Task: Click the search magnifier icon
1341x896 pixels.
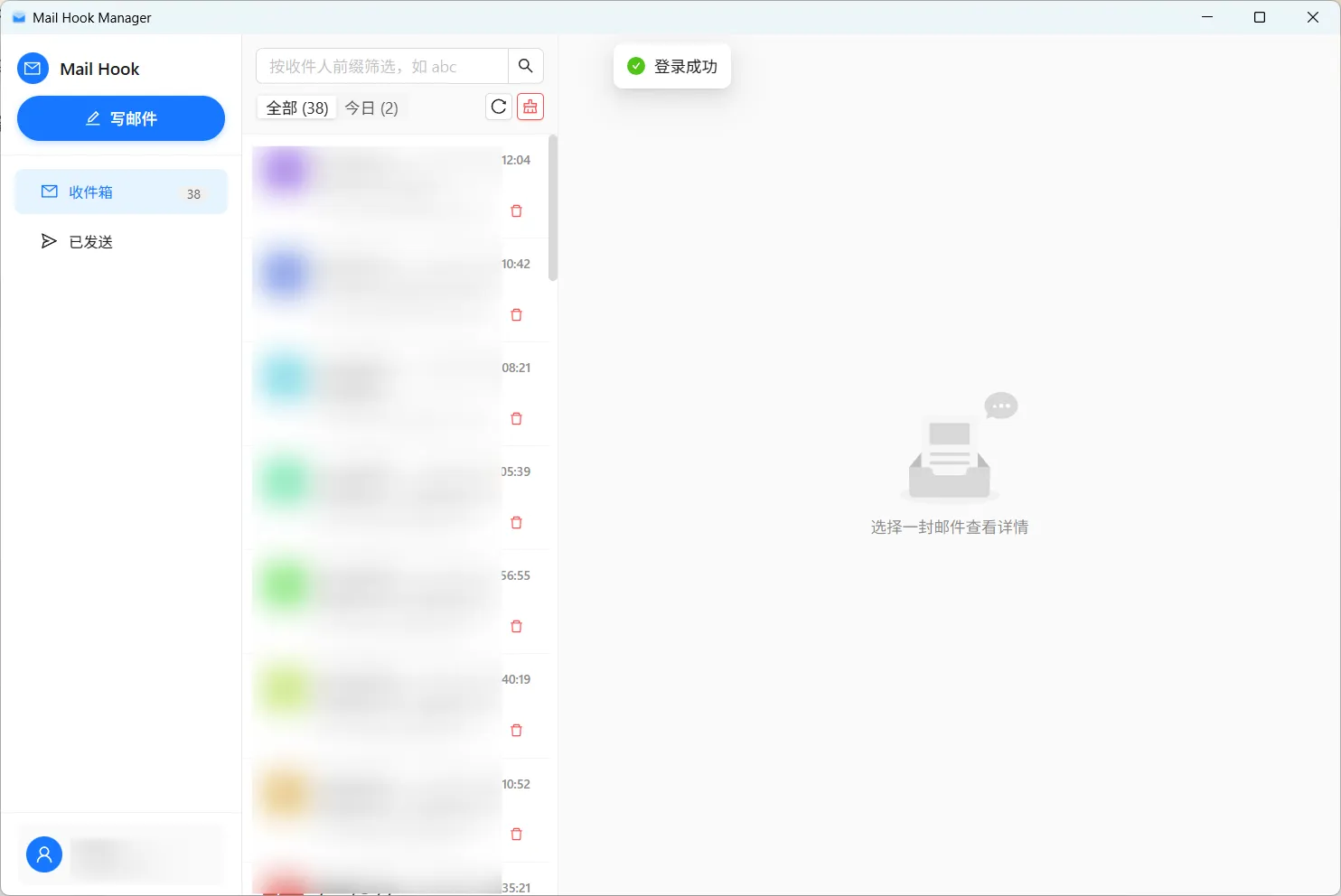Action: (x=526, y=66)
